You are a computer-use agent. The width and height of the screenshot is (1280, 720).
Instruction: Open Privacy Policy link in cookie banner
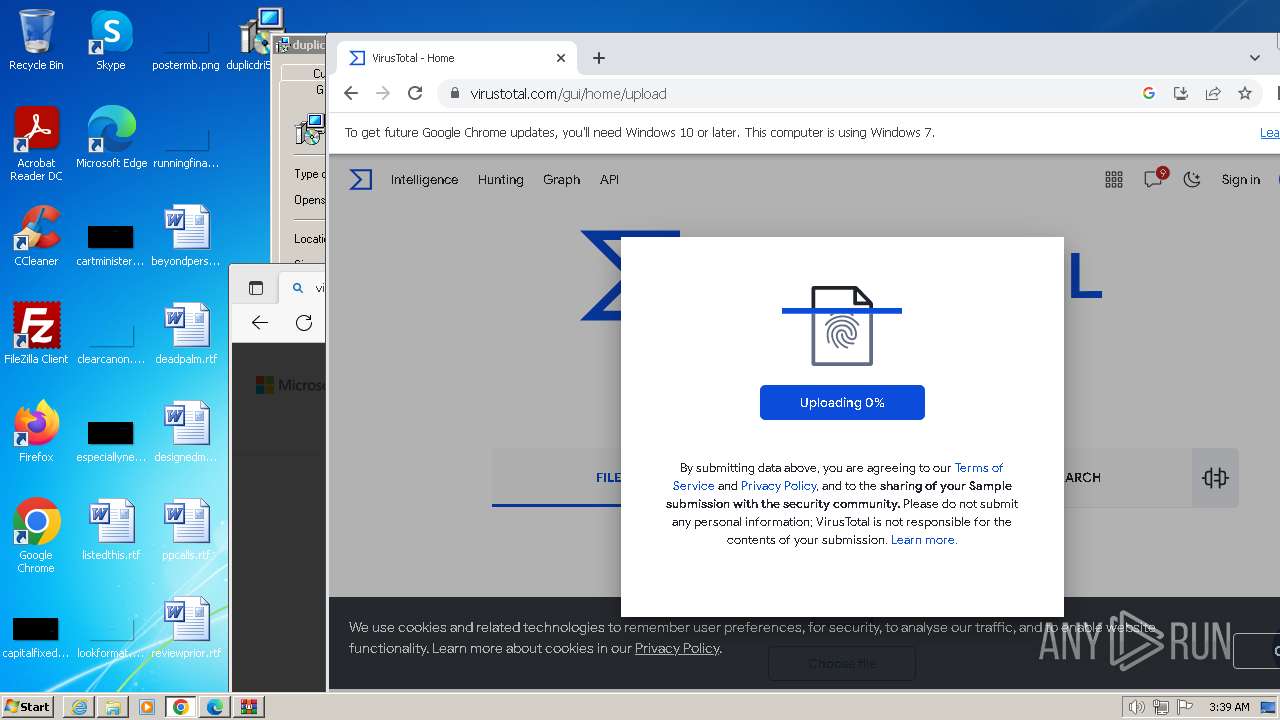(x=677, y=648)
